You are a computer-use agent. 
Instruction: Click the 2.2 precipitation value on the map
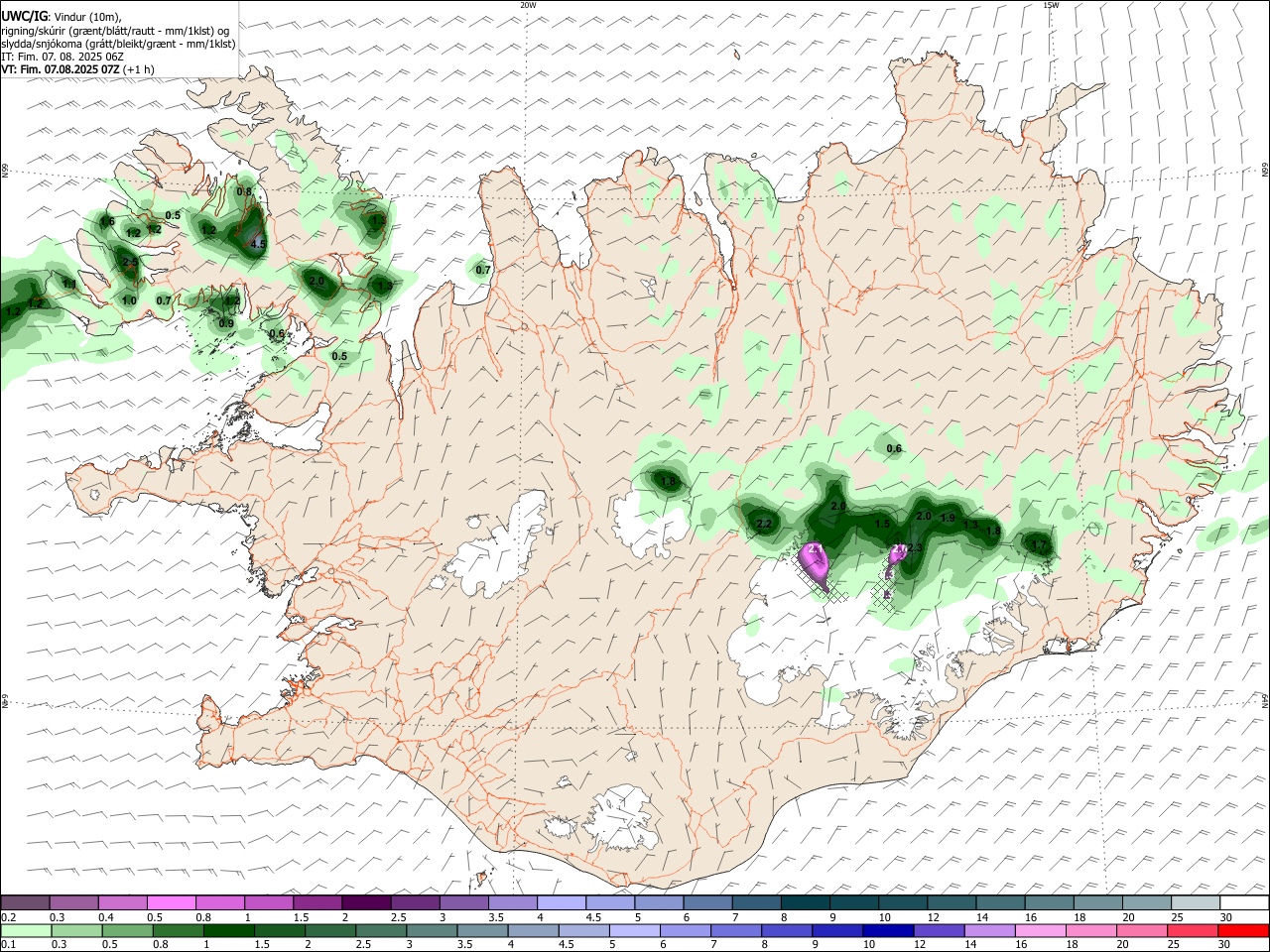click(764, 524)
